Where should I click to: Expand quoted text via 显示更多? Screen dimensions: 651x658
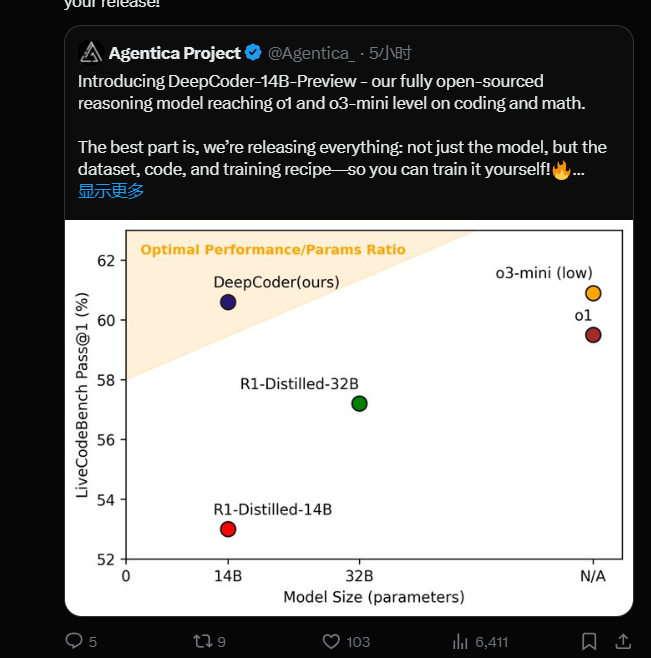click(x=111, y=191)
